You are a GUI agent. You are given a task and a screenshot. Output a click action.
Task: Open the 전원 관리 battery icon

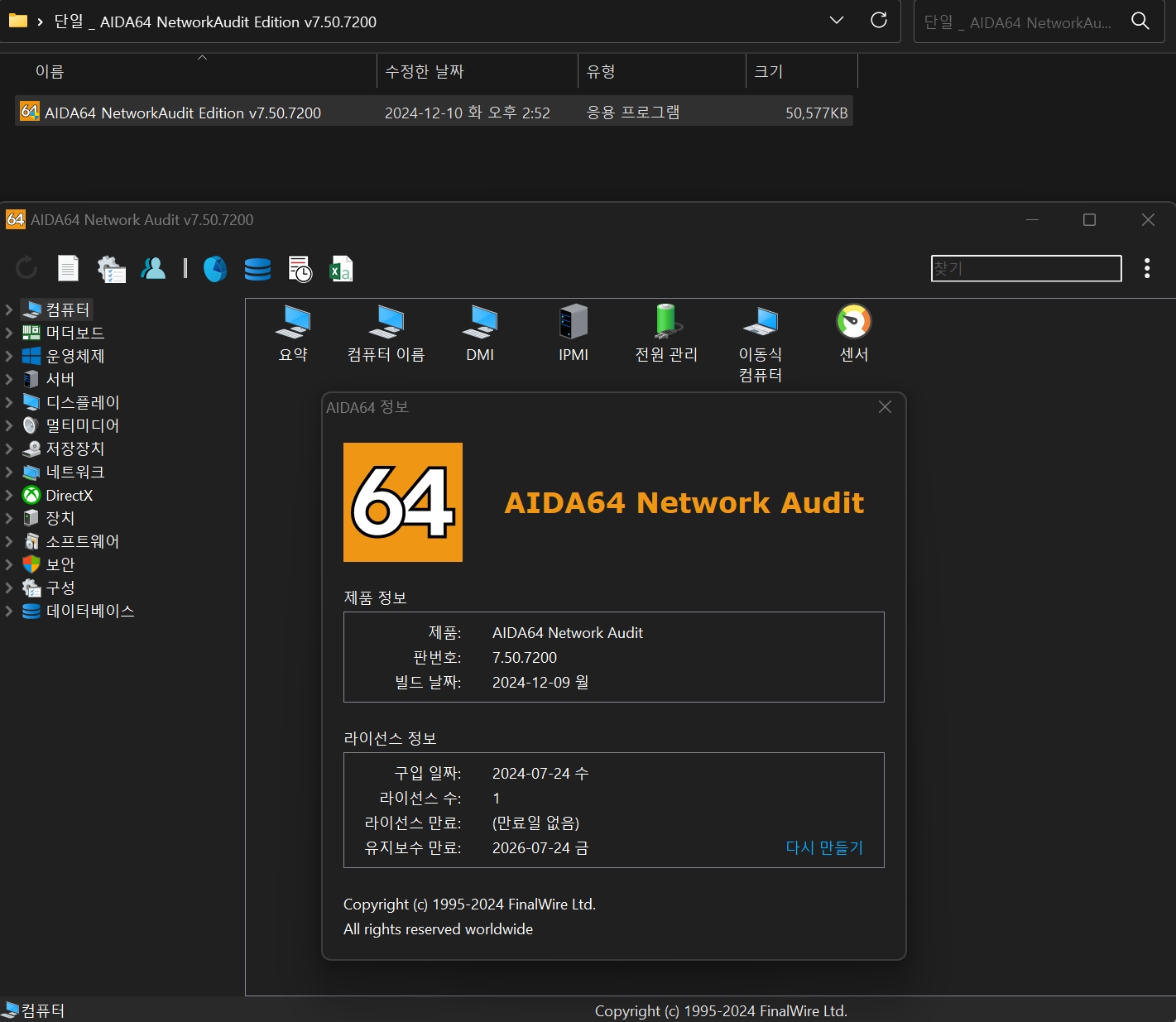(x=666, y=333)
